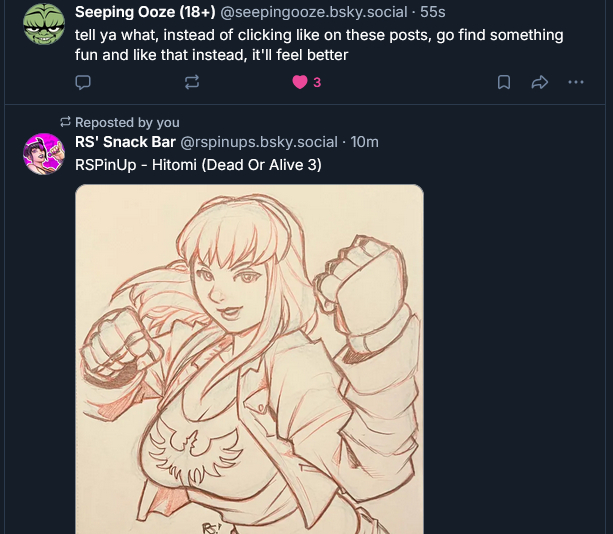This screenshot has height=534, width=613.
Task: Reply to the Seeping Ooze post
Action: [x=84, y=82]
